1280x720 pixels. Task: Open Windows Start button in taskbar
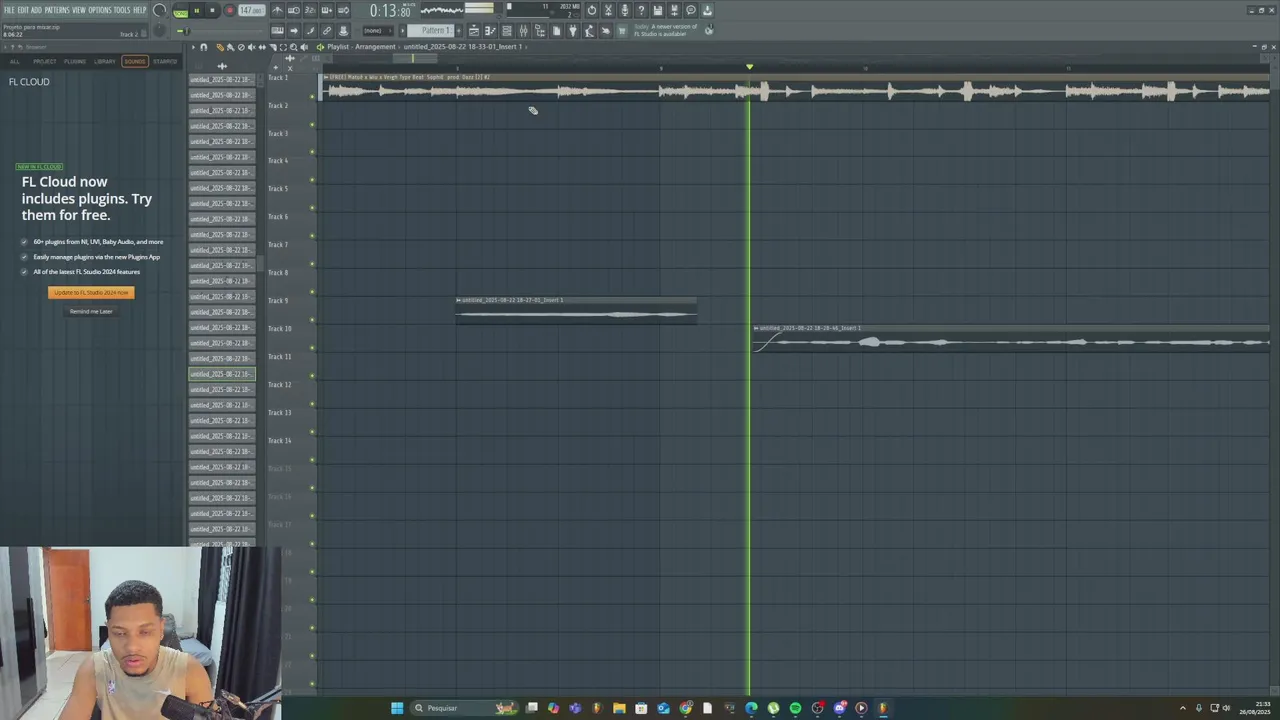[397, 708]
